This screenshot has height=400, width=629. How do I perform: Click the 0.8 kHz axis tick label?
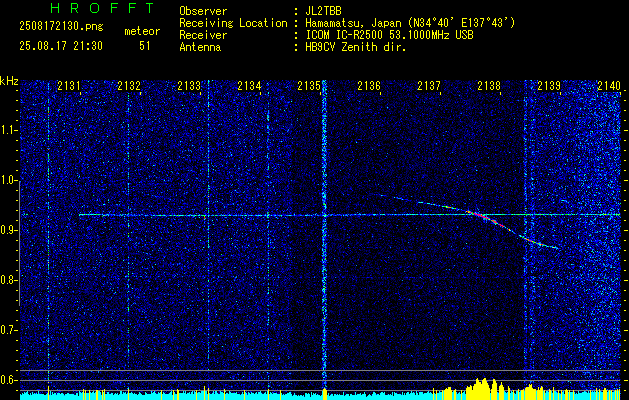8,280
